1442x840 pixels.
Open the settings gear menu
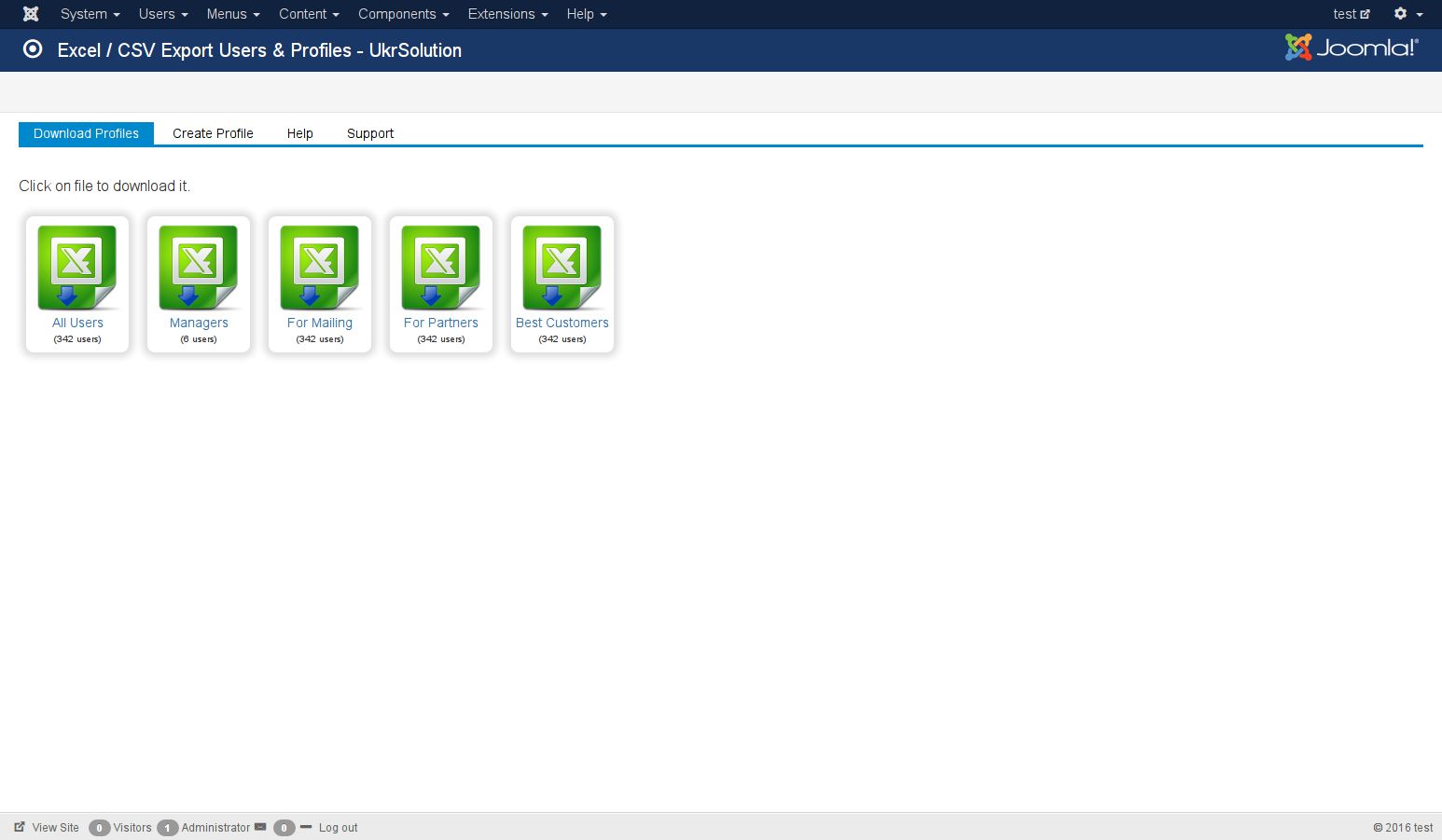pos(1407,14)
